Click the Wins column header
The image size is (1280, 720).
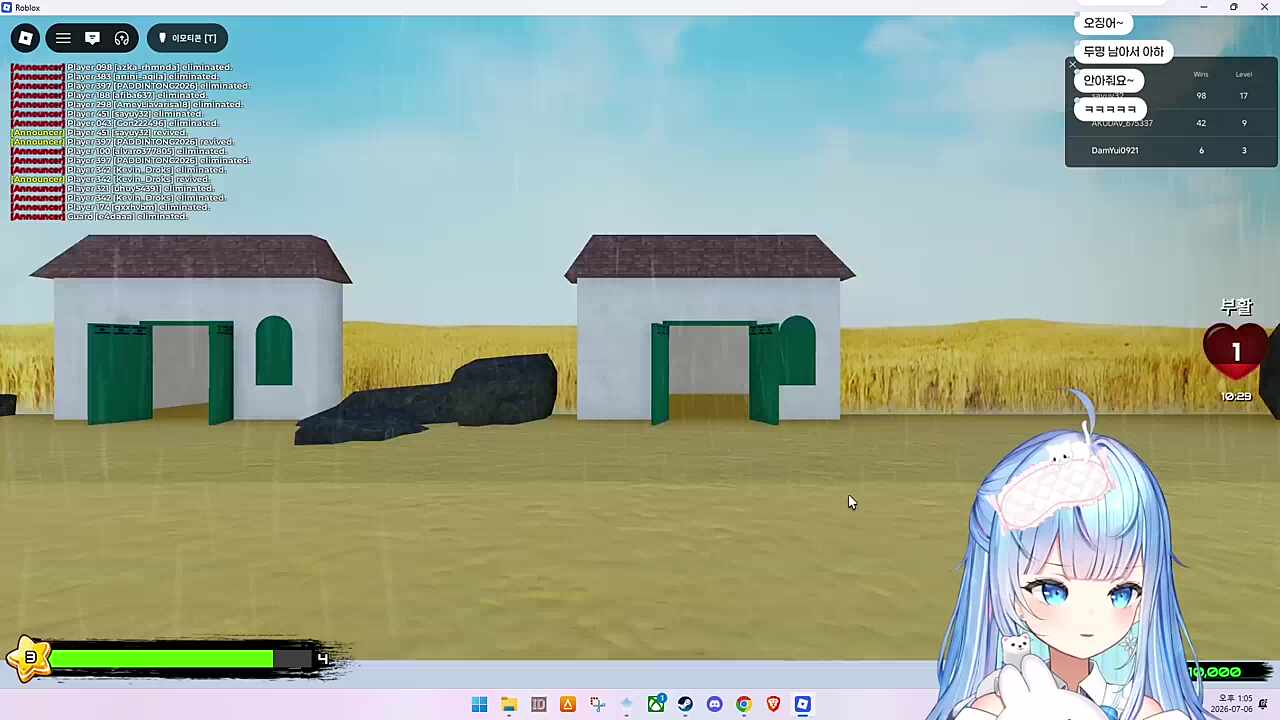click(1201, 74)
